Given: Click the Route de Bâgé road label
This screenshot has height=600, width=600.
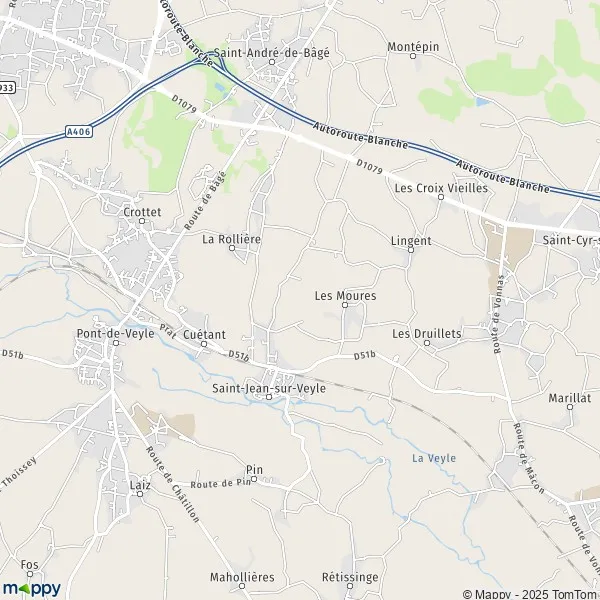Looking at the screenshot, I should click(205, 201).
